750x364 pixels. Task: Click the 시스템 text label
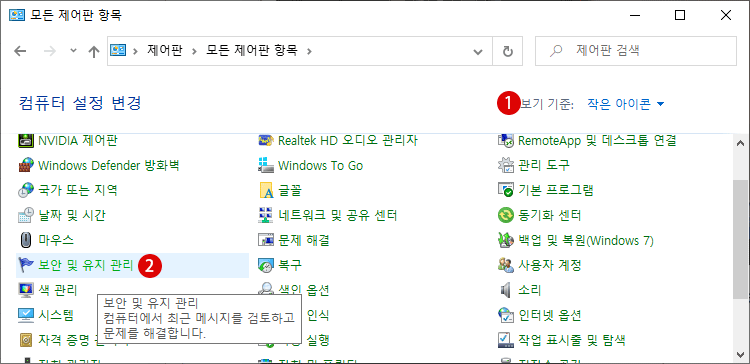(x=56, y=315)
